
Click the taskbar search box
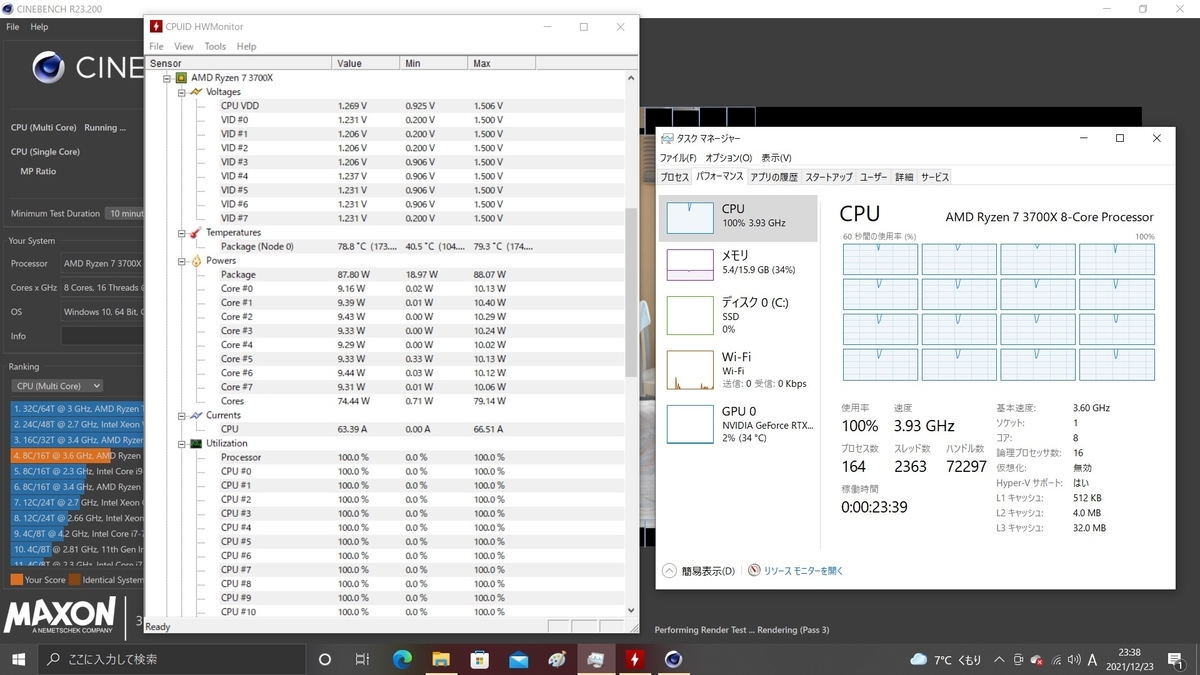[x=172, y=659]
